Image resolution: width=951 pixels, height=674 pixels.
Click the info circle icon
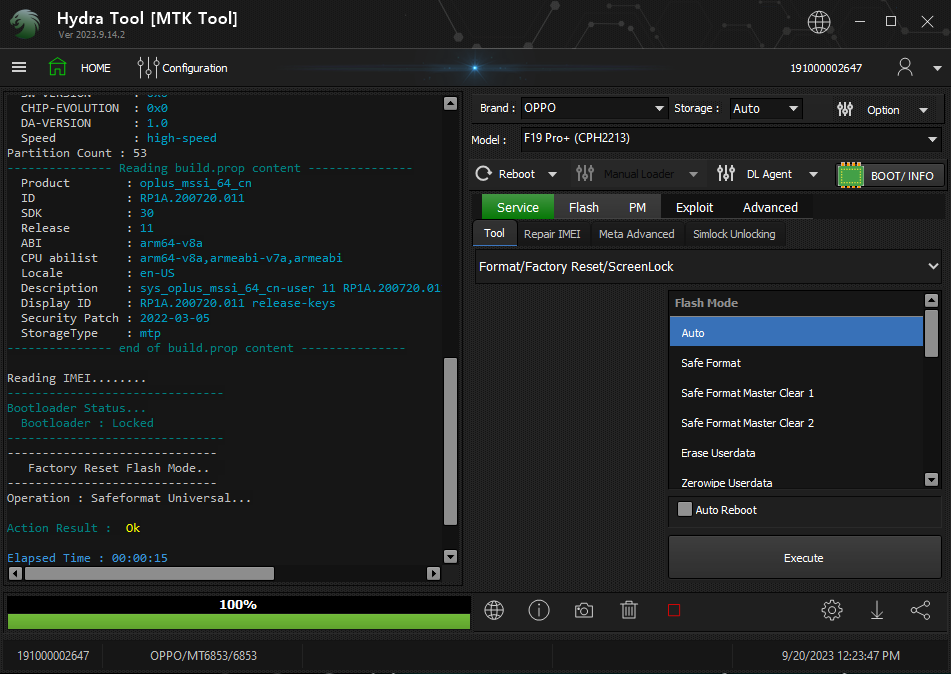pos(539,610)
